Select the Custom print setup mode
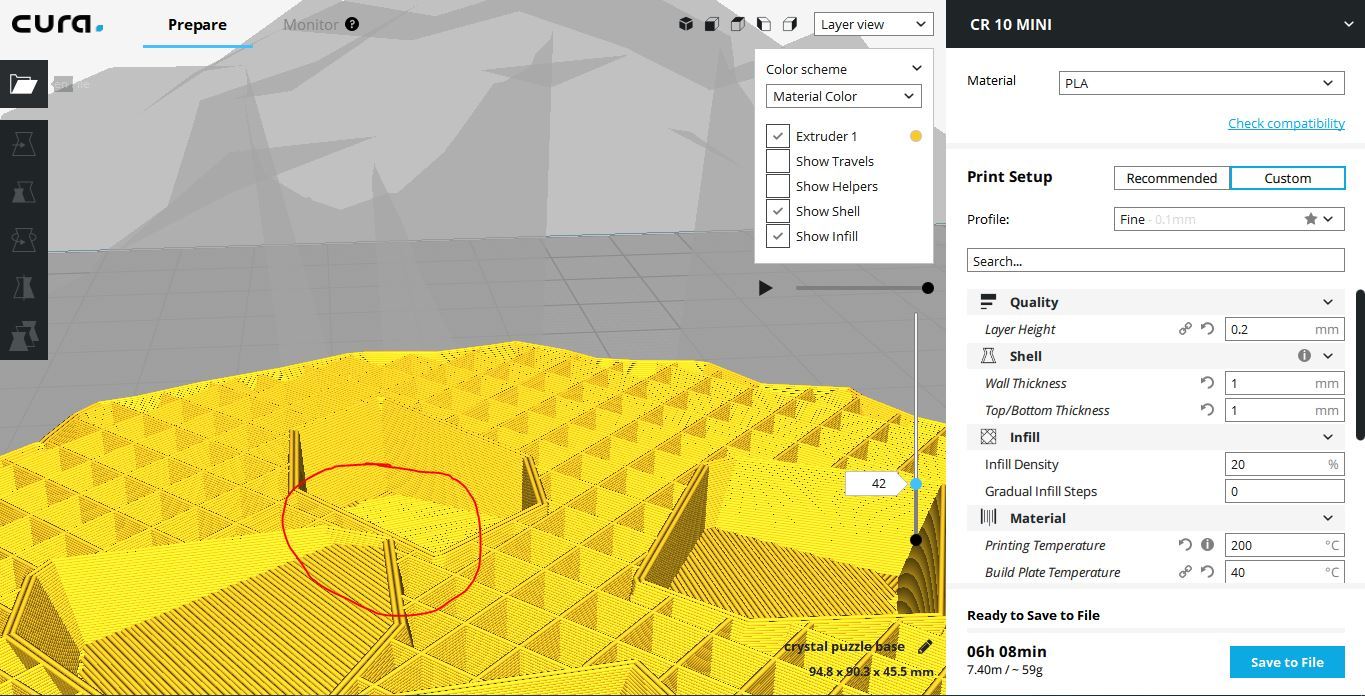The image size is (1365, 696). tap(1287, 178)
